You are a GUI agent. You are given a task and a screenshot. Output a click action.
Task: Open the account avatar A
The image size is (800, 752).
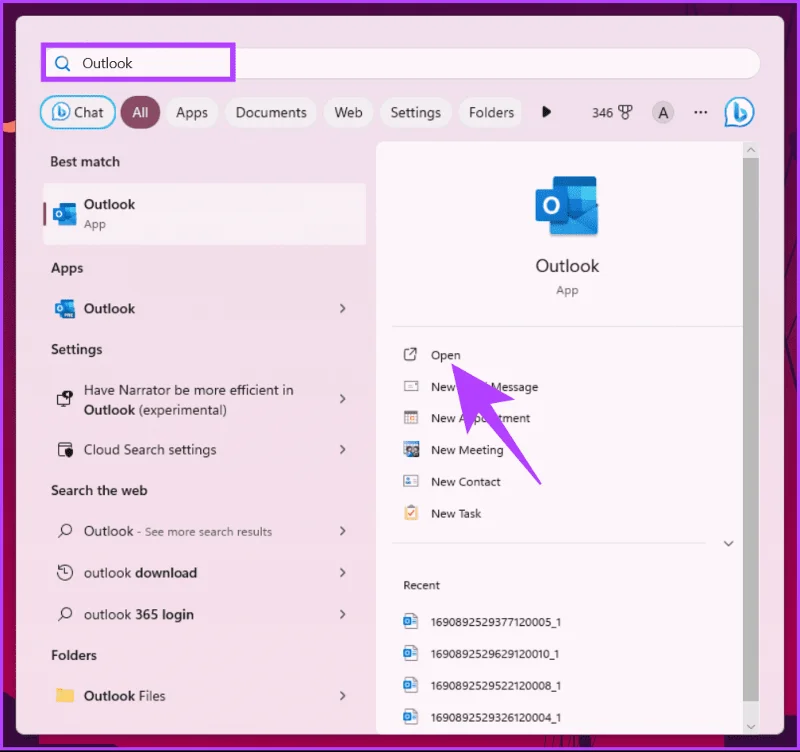663,112
